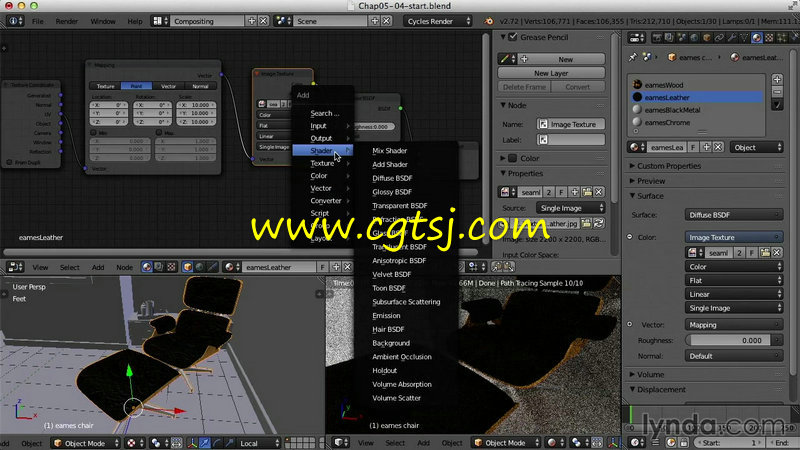Add new material in node editor header
Image resolution: width=800 pixels, height=450 pixels.
coord(336,267)
